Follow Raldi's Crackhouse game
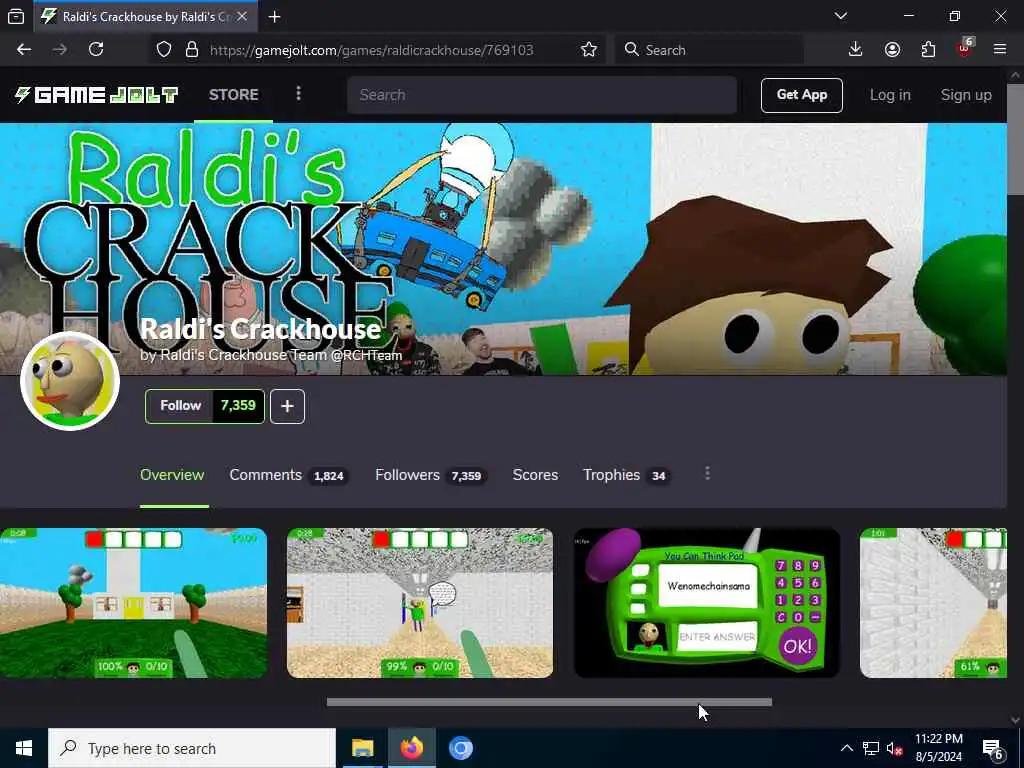 point(180,406)
